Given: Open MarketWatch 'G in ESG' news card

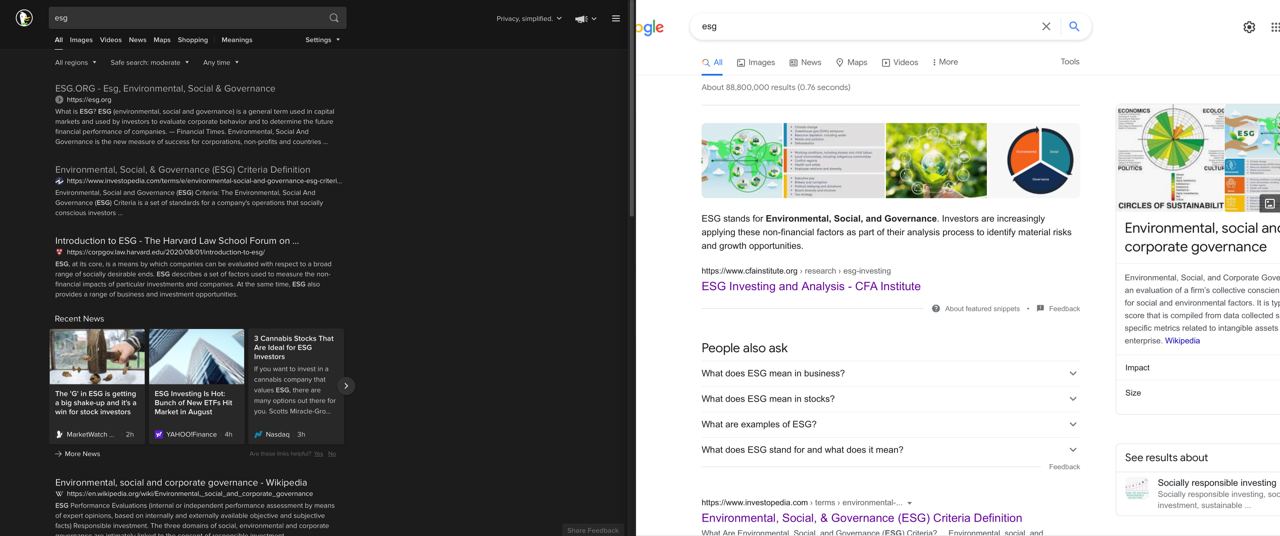Looking at the screenshot, I should (x=97, y=386).
